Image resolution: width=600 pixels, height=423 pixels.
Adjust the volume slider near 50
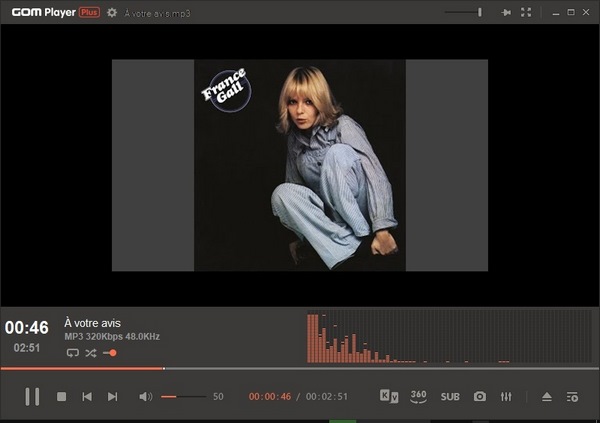(183, 397)
